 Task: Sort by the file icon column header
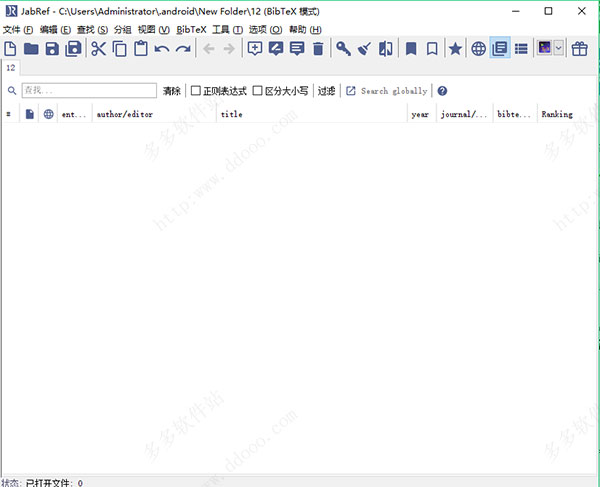[29, 114]
